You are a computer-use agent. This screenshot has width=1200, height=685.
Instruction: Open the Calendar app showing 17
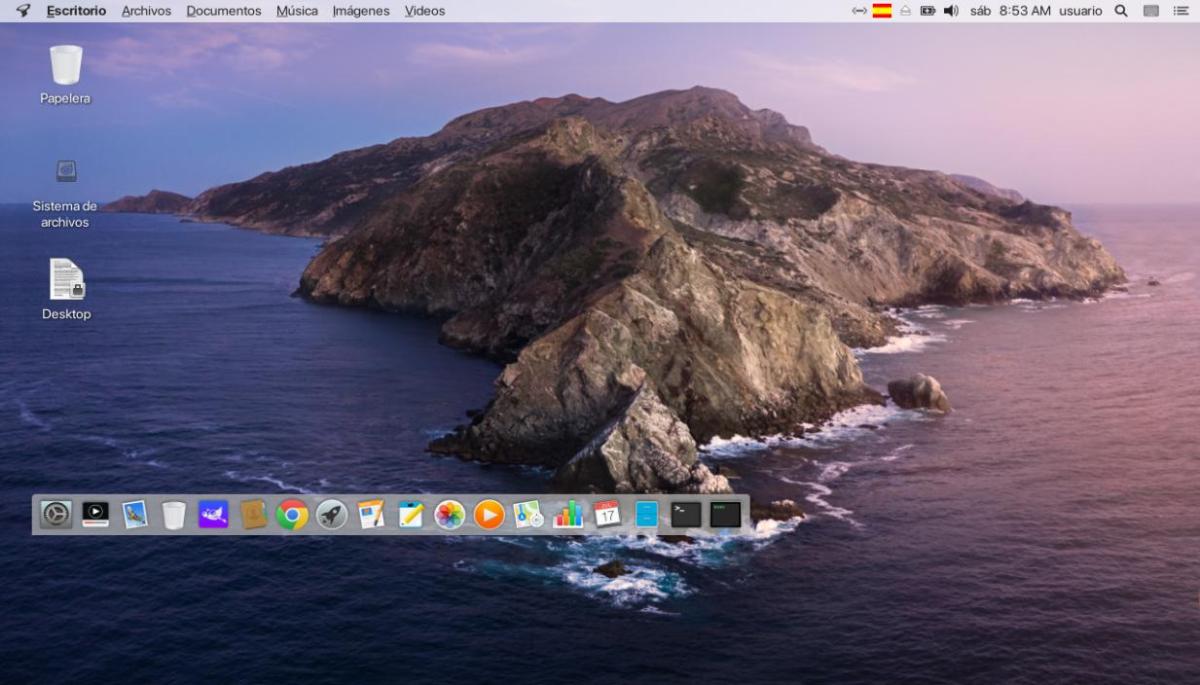607,515
